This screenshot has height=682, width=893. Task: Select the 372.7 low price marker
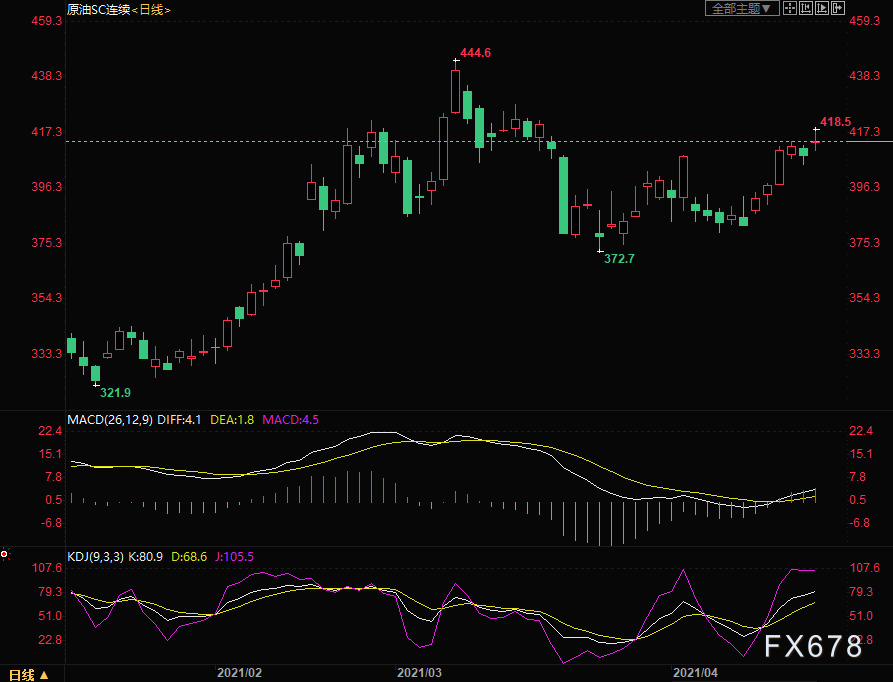[619, 258]
